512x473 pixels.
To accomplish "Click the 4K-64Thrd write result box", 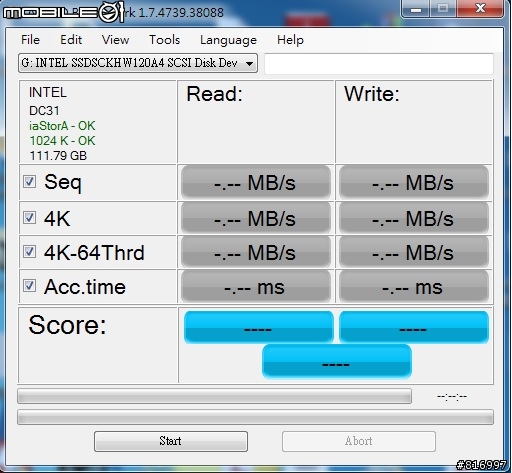I will click(414, 252).
